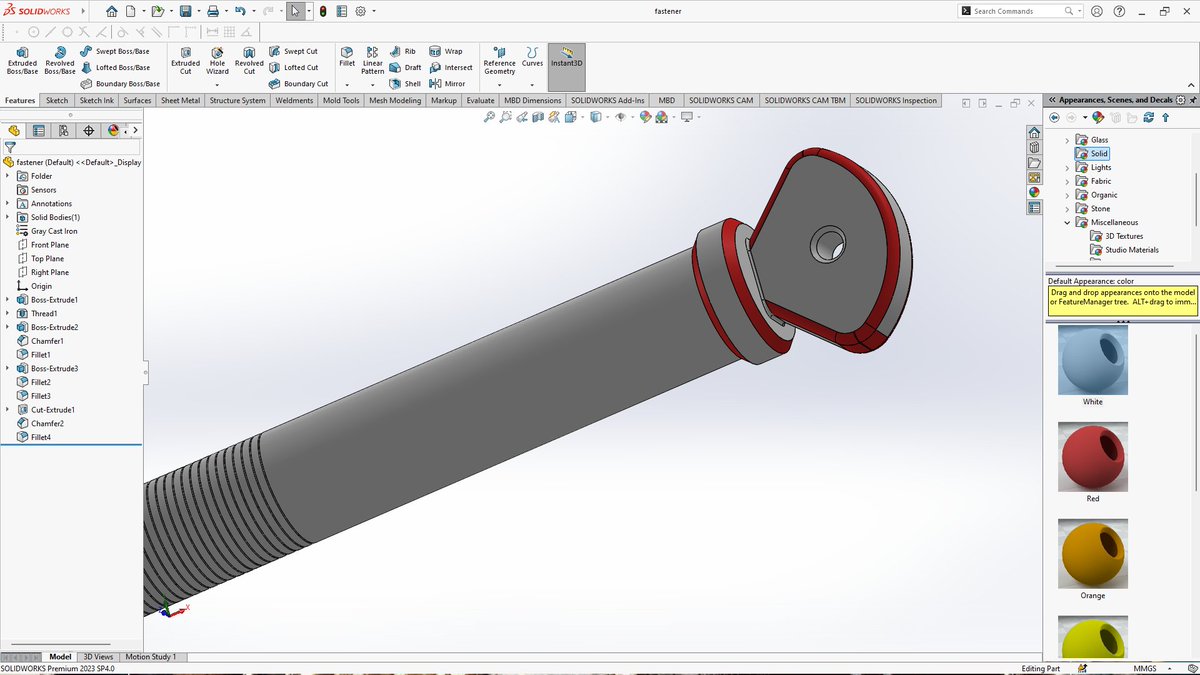The width and height of the screenshot is (1200, 675).
Task: Select the Fillet tool
Action: (x=347, y=56)
